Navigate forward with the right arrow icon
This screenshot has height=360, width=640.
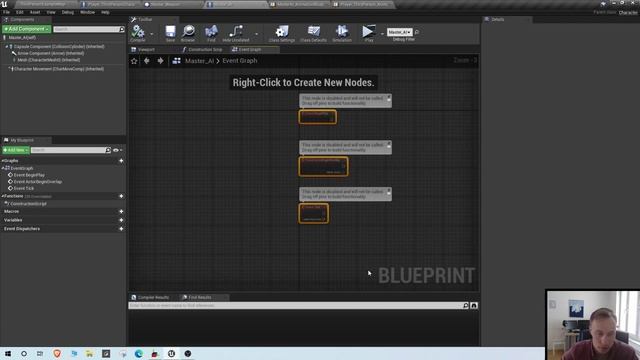tap(160, 61)
